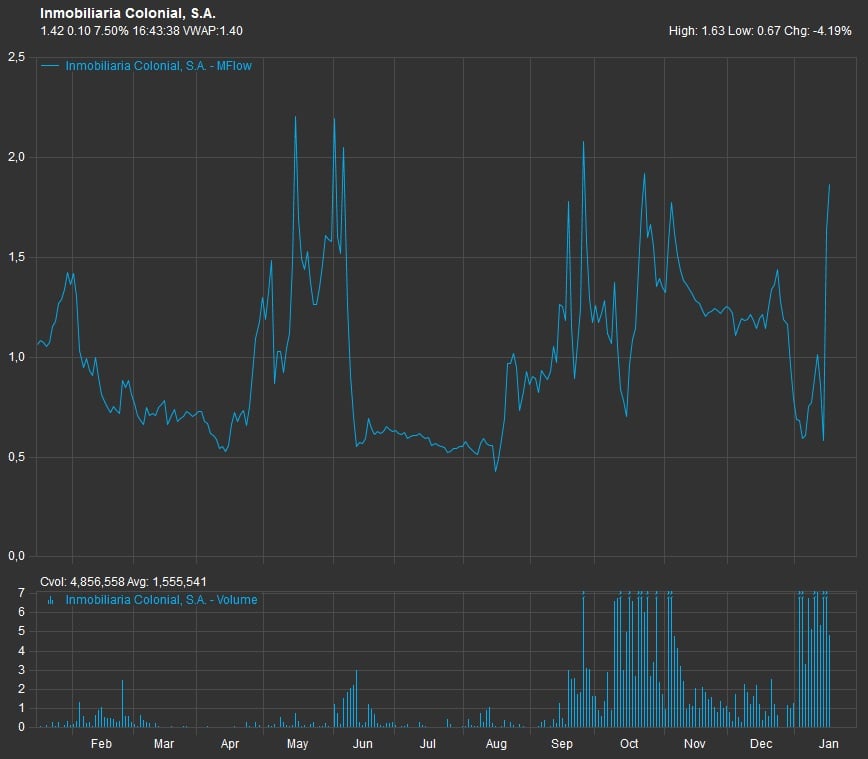Click the Jun month label

coord(363,743)
